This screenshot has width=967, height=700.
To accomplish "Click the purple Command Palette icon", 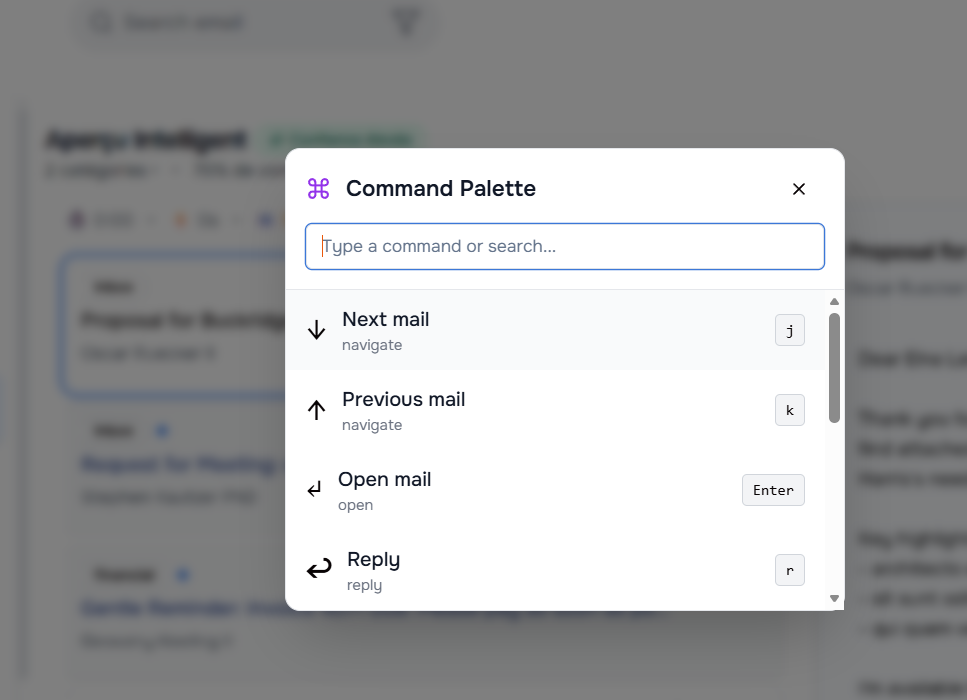I will tap(318, 188).
